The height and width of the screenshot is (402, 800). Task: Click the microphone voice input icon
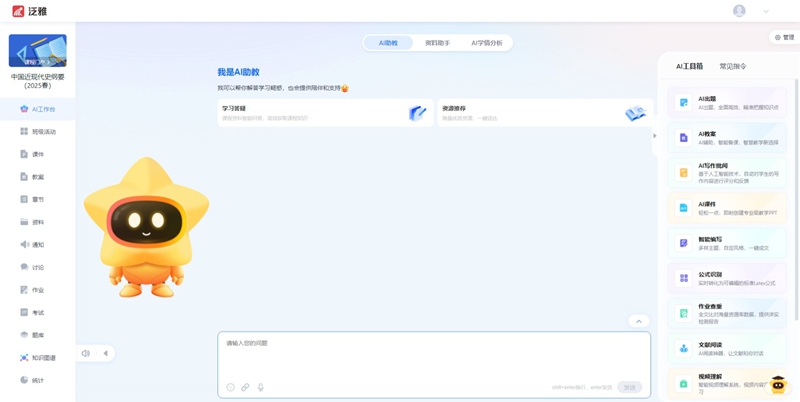[x=261, y=387]
